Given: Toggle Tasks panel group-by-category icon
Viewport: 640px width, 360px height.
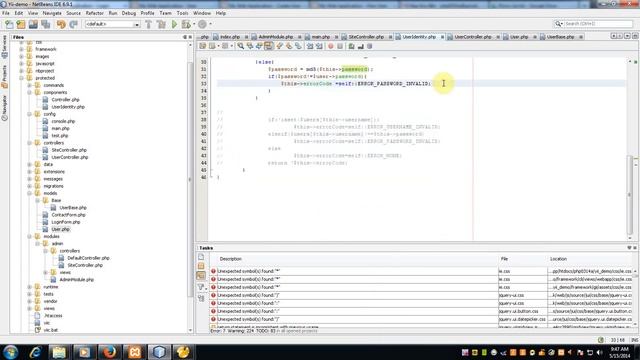Looking at the screenshot, I should click(201, 299).
